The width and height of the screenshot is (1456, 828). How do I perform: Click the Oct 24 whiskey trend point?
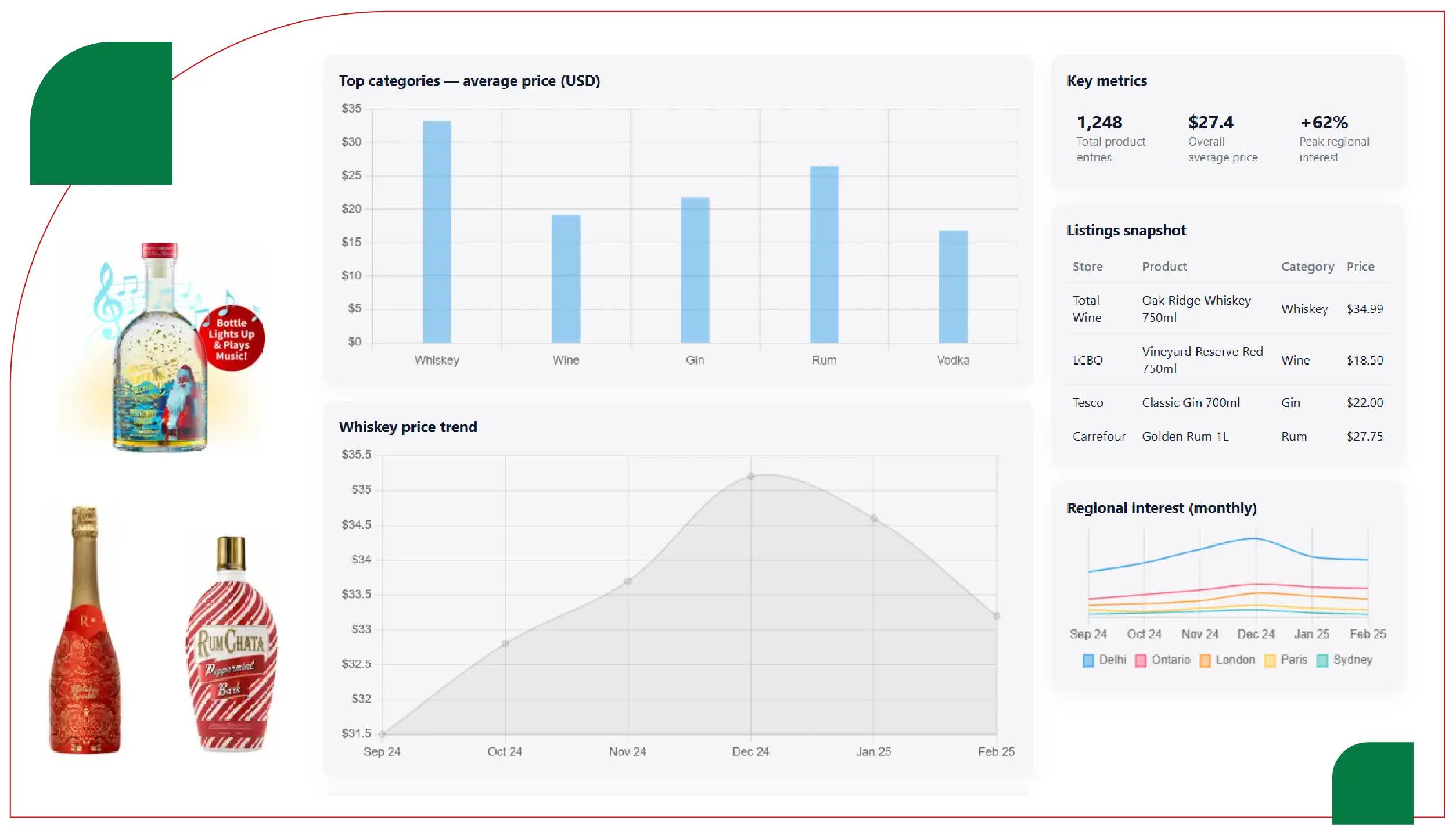click(x=505, y=643)
